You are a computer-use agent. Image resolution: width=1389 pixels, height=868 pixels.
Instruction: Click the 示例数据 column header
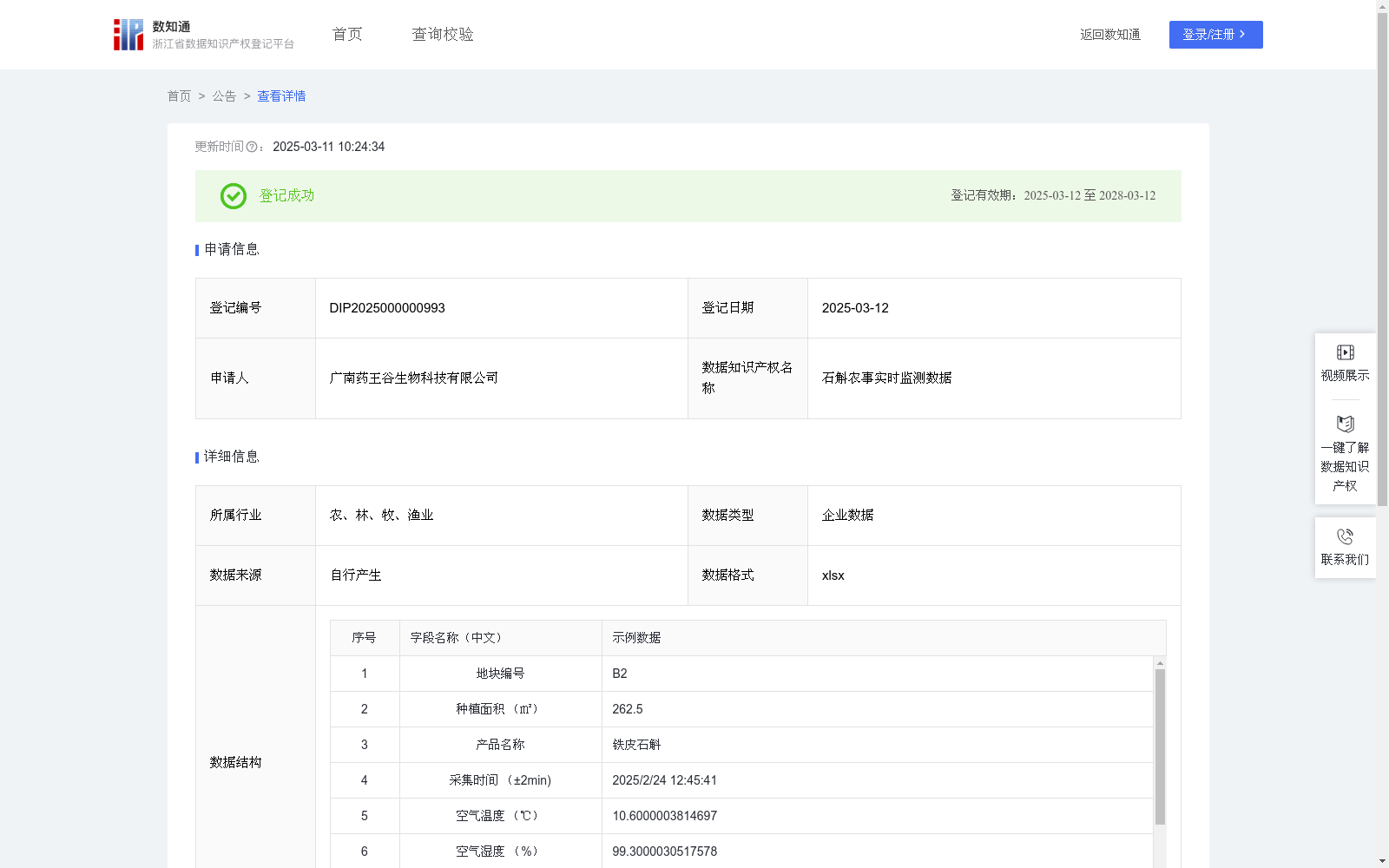tap(636, 638)
